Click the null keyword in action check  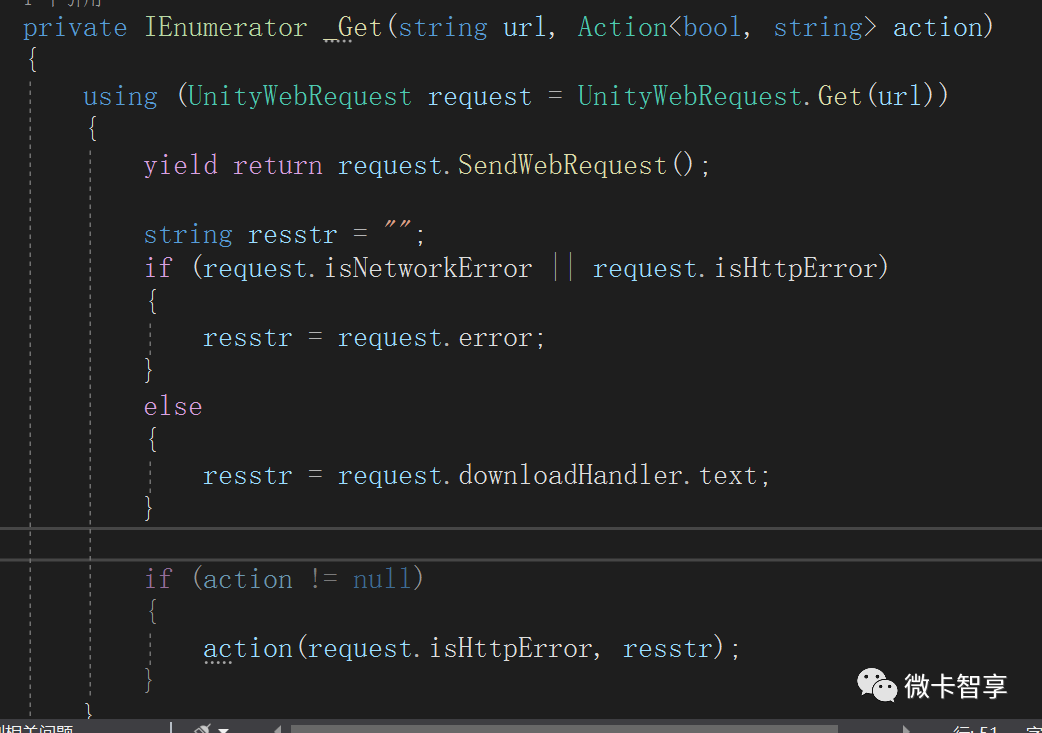[x=382, y=579]
